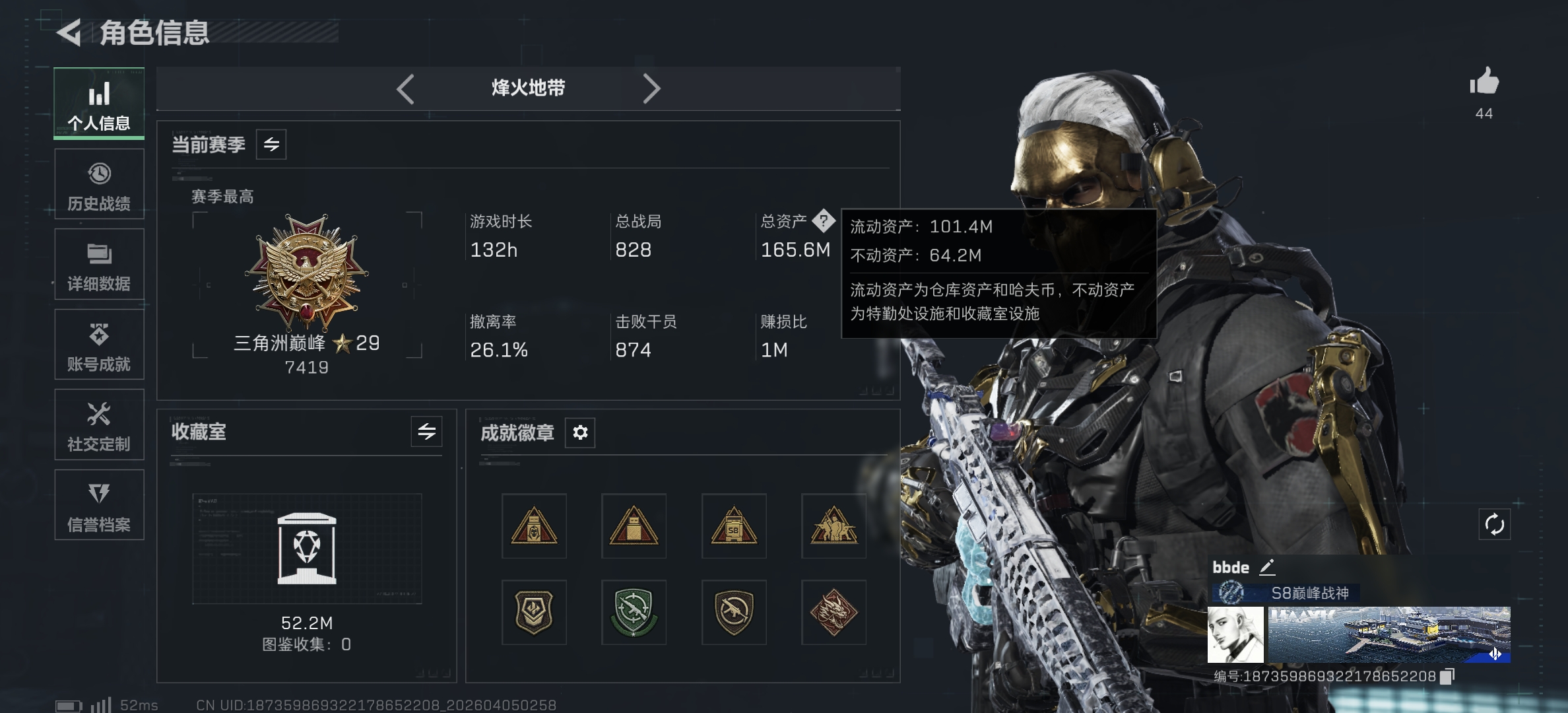The height and width of the screenshot is (713, 1568).
Task: Click the player avatar portrait thumbnail
Action: pos(1235,635)
